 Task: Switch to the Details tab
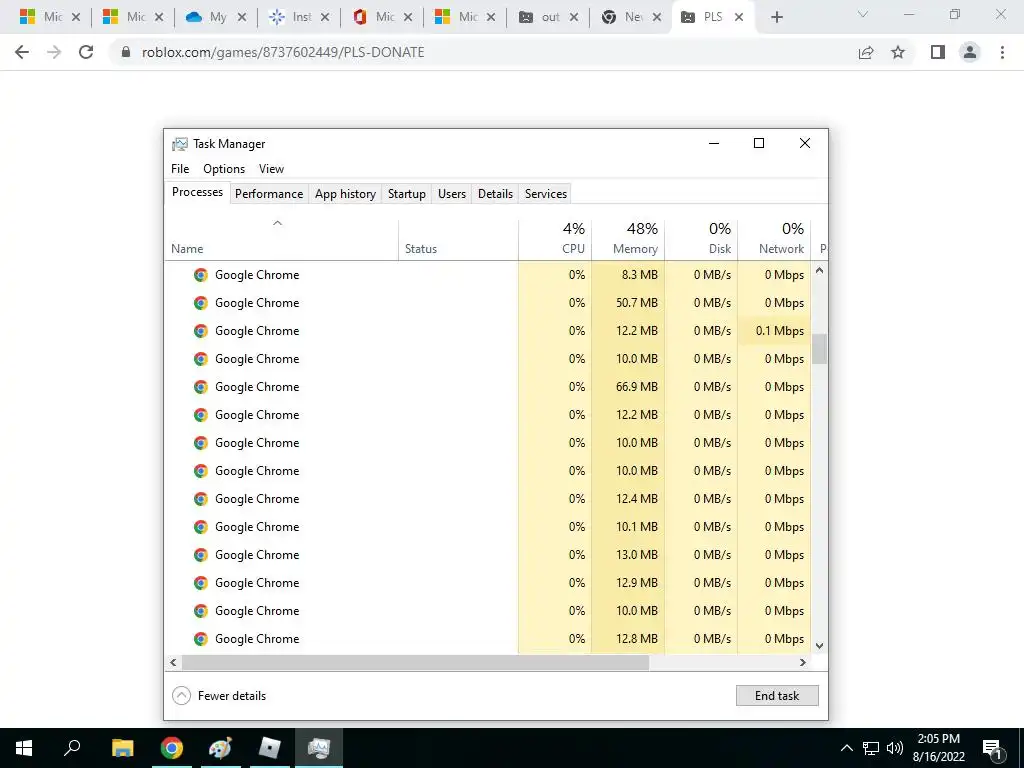495,194
